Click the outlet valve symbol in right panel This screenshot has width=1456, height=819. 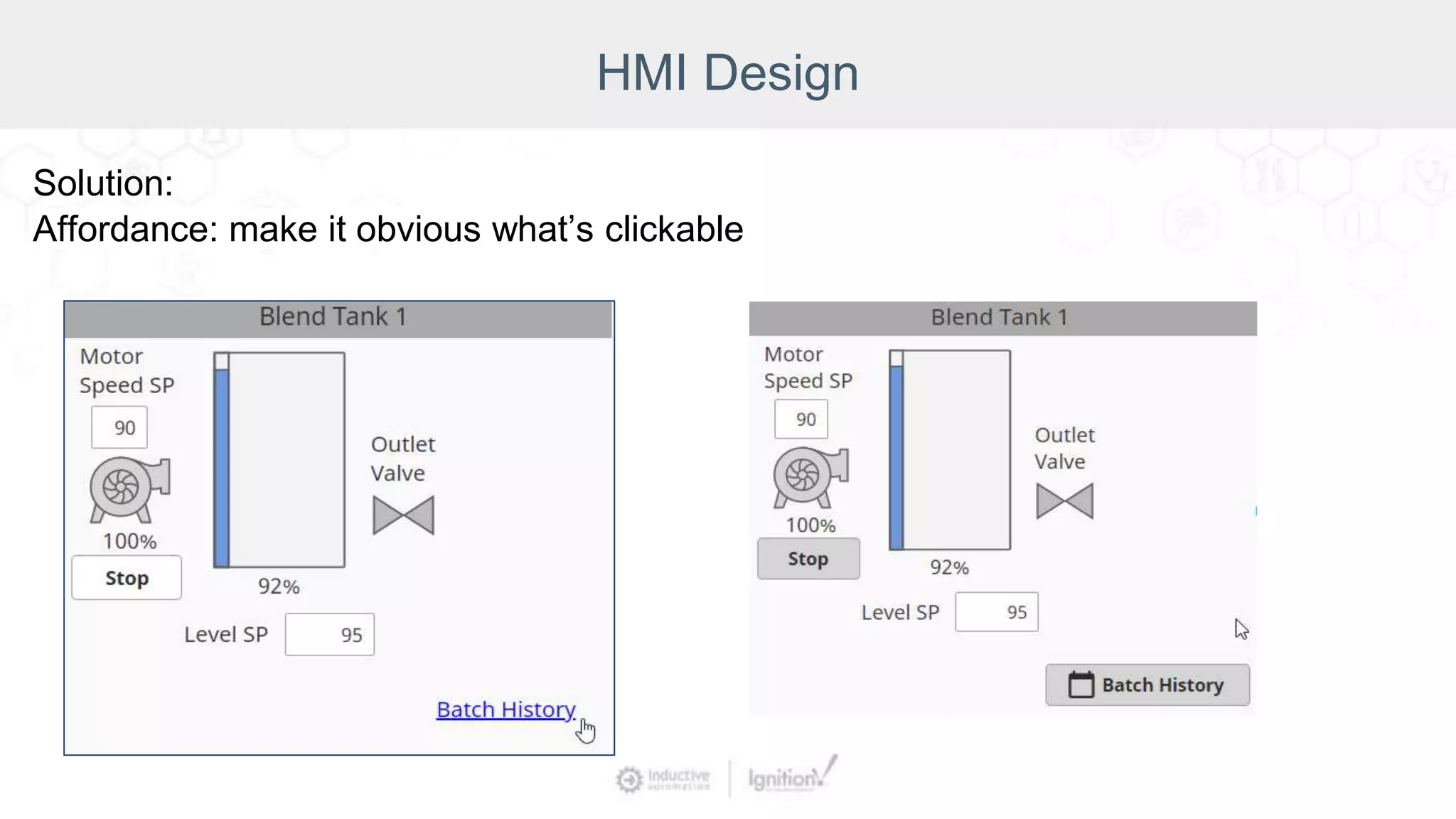(x=1064, y=500)
